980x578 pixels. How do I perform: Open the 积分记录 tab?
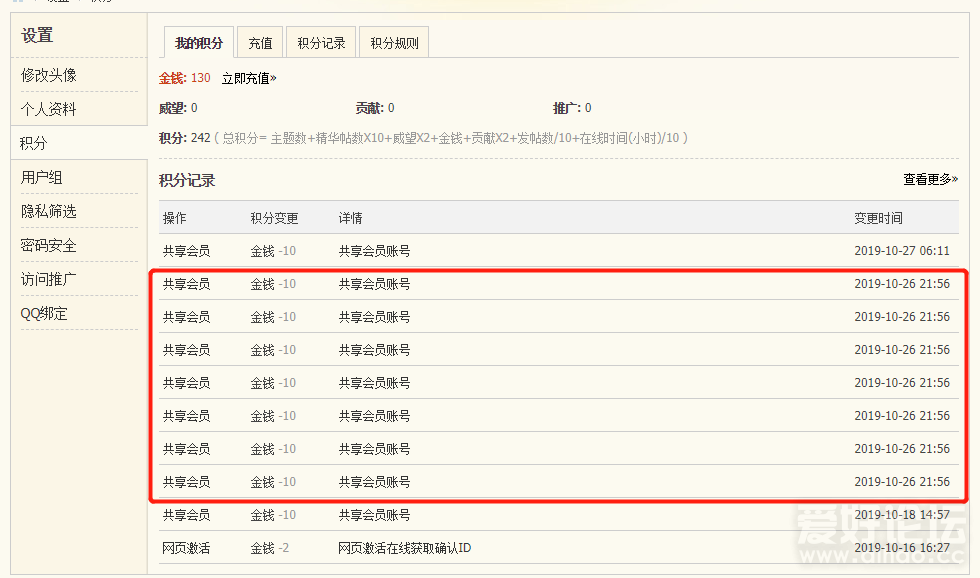(321, 43)
